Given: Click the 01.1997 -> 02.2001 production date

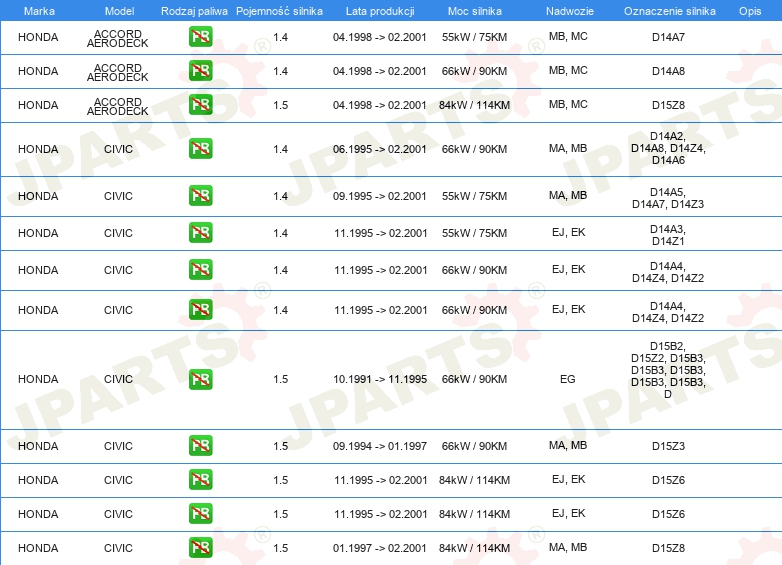Looking at the screenshot, I should (380, 548).
